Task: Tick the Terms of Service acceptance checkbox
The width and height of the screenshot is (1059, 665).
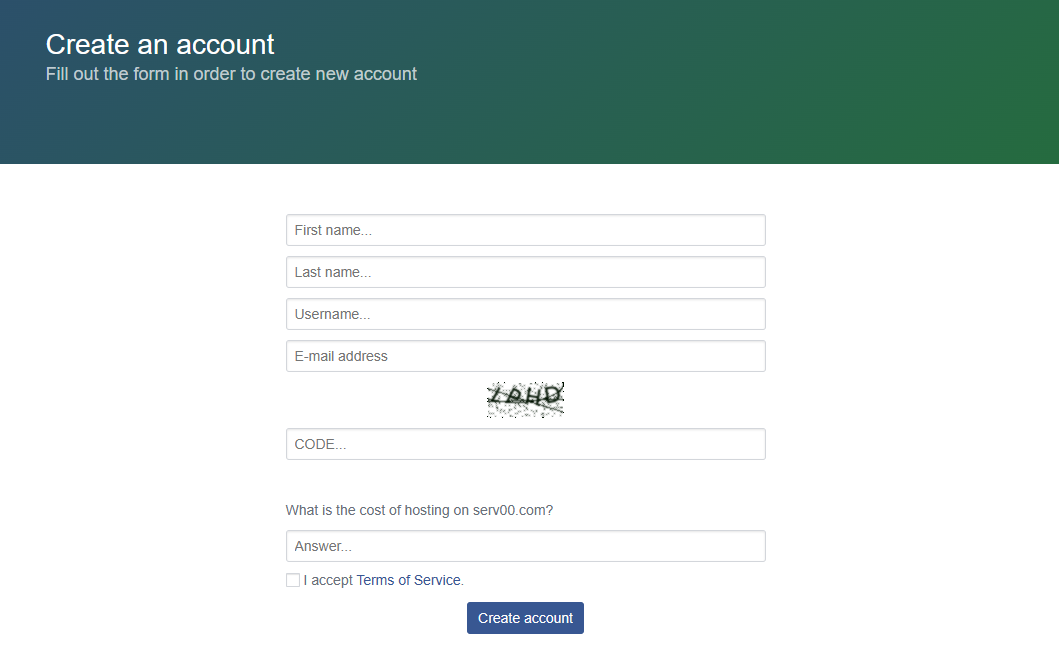Action: (293, 580)
